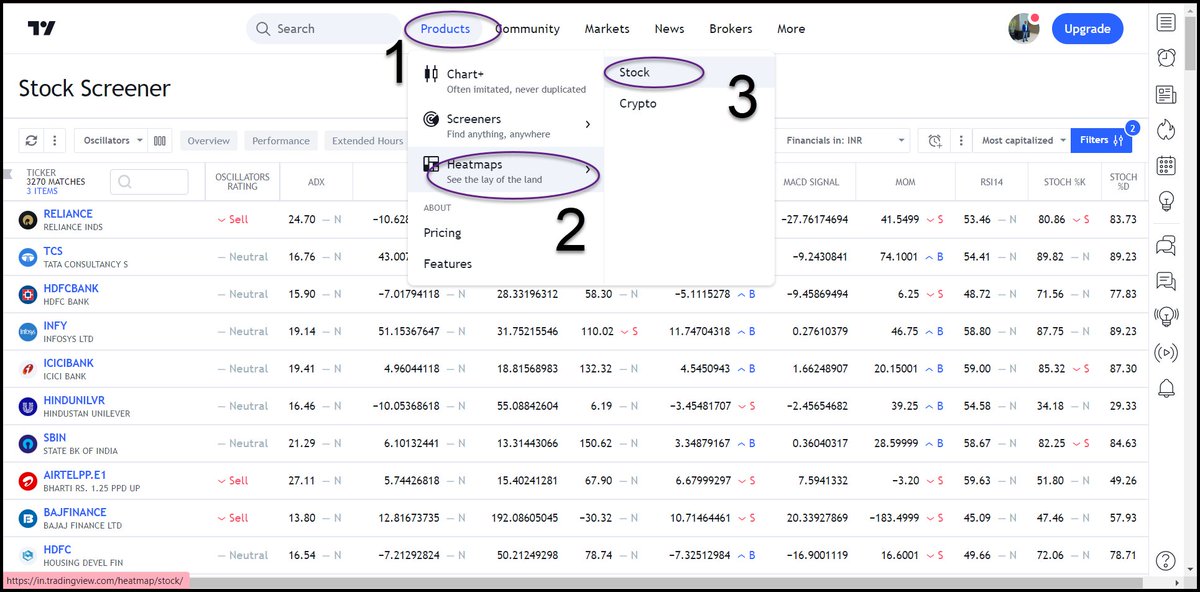Click the user profile avatar
1200x592 pixels.
pyautogui.click(x=1024, y=29)
